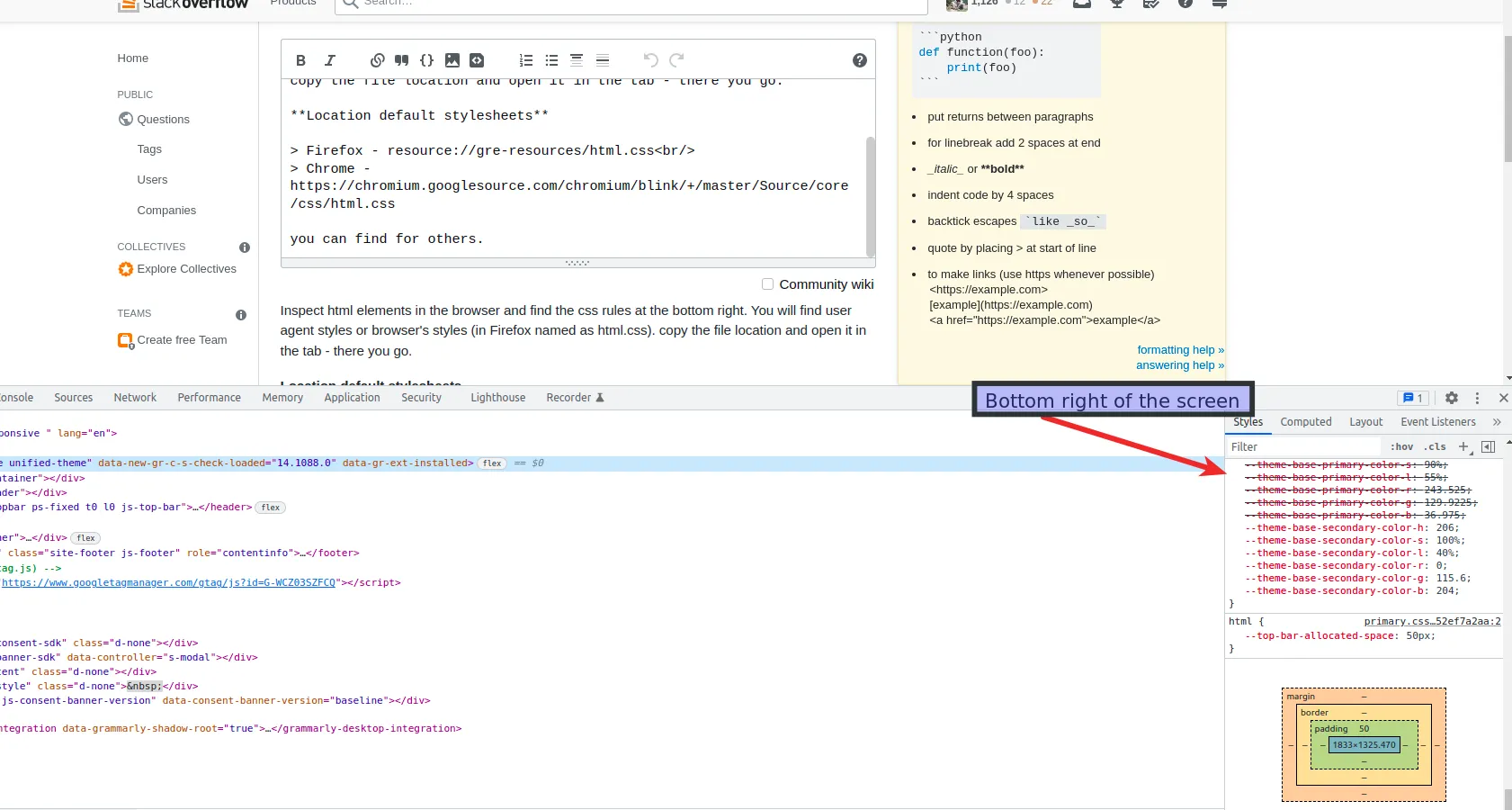Open Questions in the left sidebar

pyautogui.click(x=164, y=120)
